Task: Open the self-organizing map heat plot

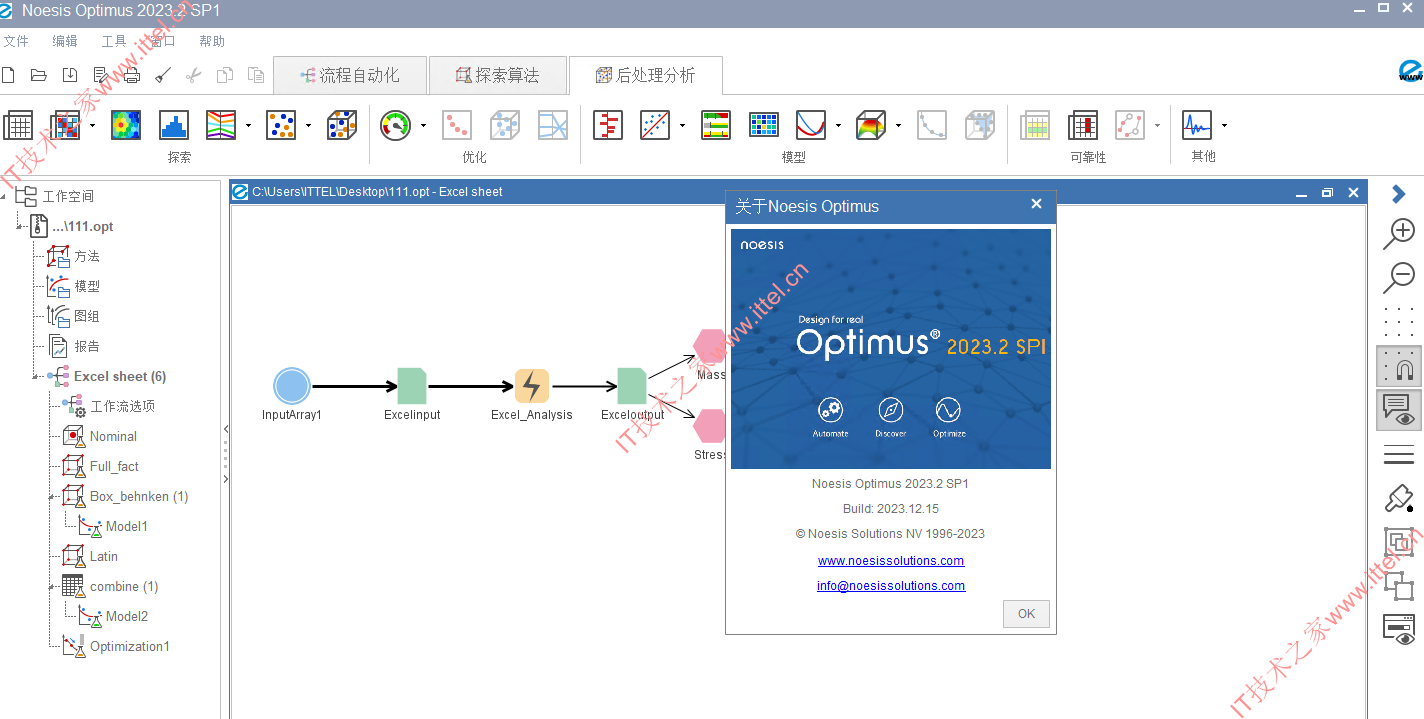Action: (x=126, y=125)
